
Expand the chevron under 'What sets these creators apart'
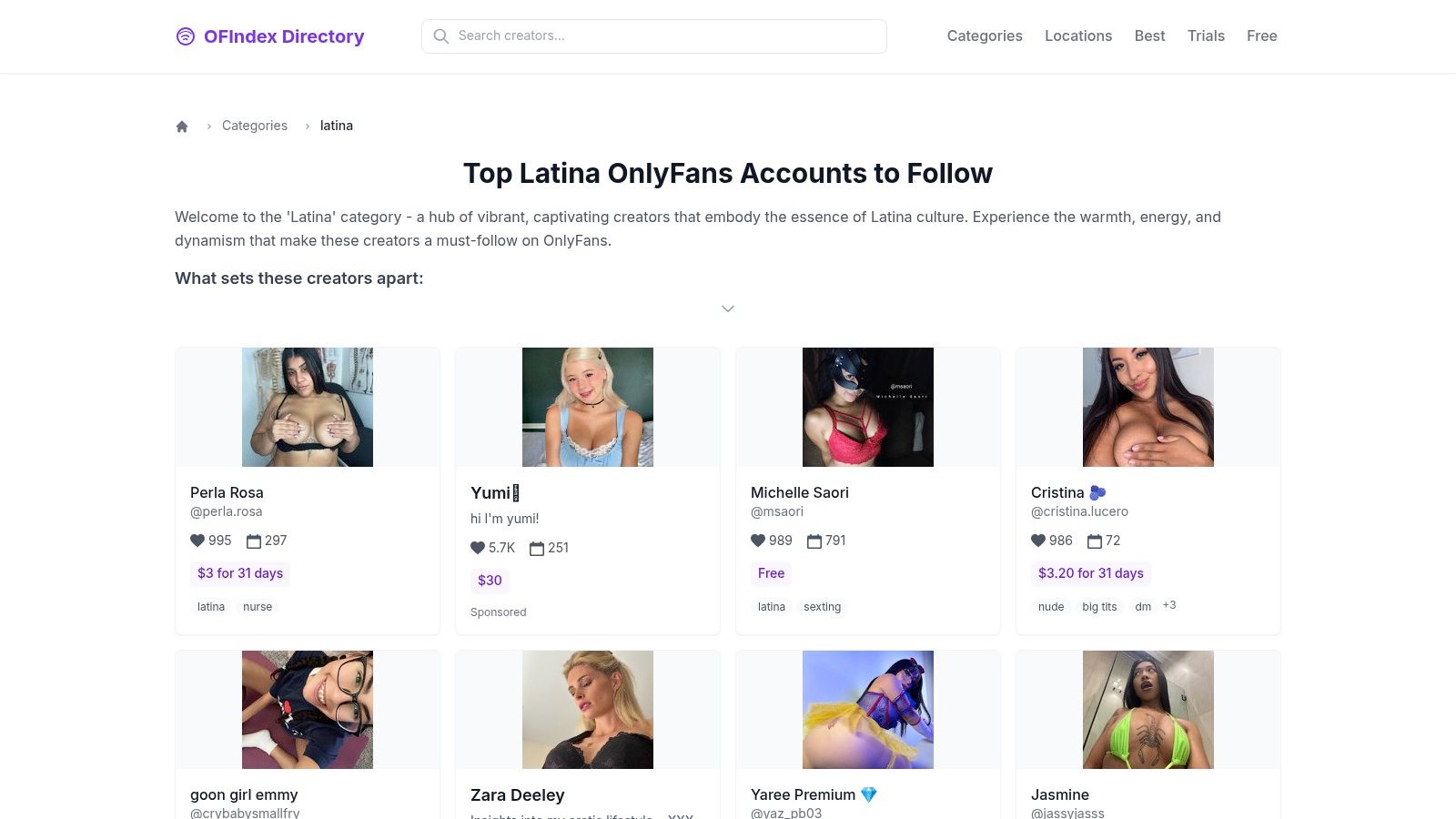727,308
